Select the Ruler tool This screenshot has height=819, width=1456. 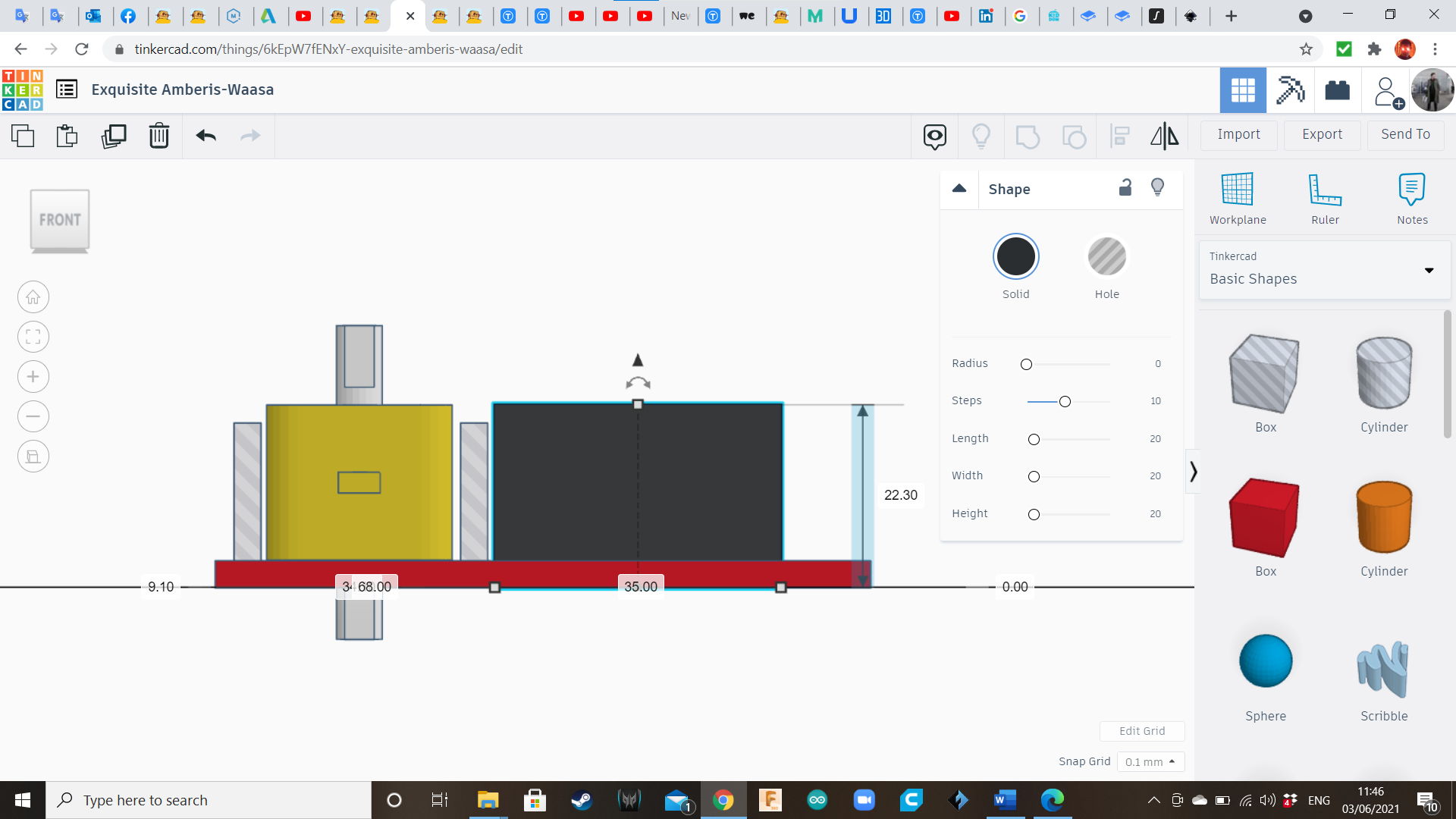point(1325,197)
